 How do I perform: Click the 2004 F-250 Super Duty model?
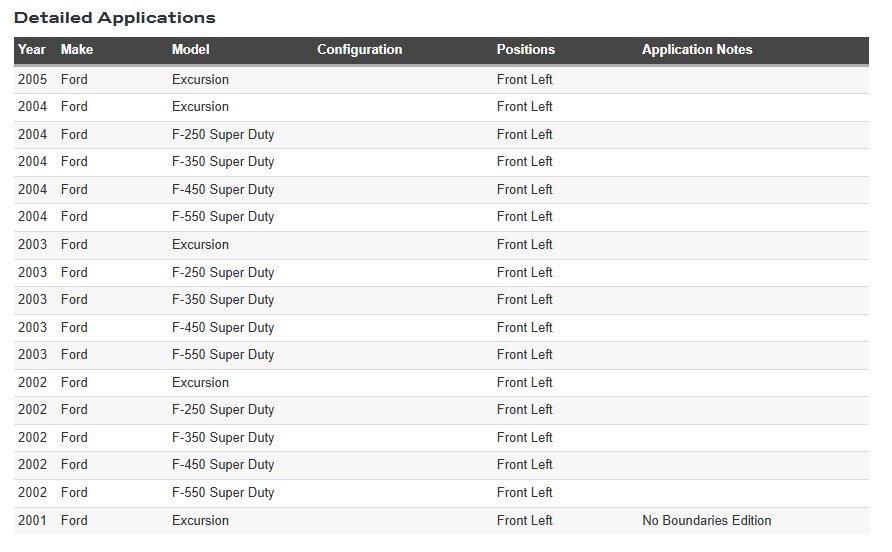click(x=223, y=135)
